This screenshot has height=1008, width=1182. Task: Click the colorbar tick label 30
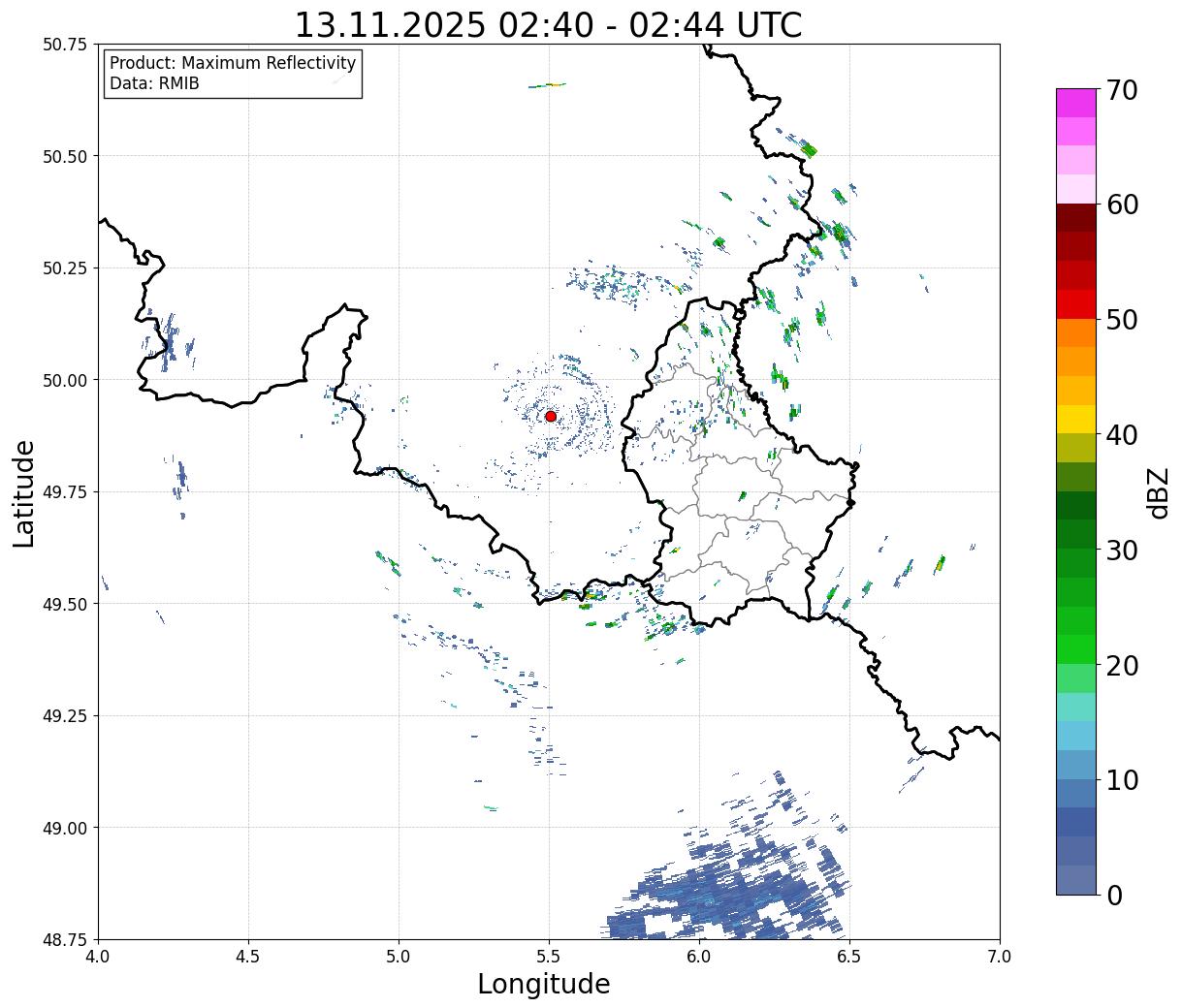(1122, 551)
